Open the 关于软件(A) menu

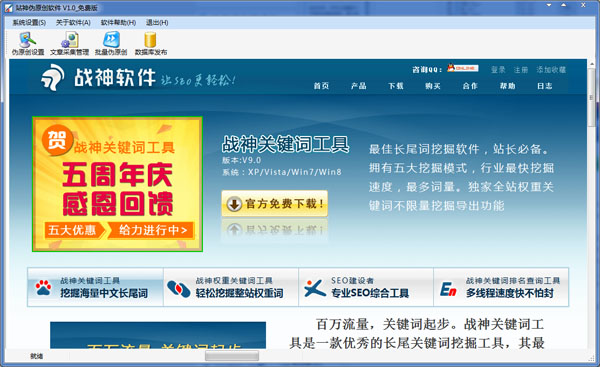click(x=73, y=23)
